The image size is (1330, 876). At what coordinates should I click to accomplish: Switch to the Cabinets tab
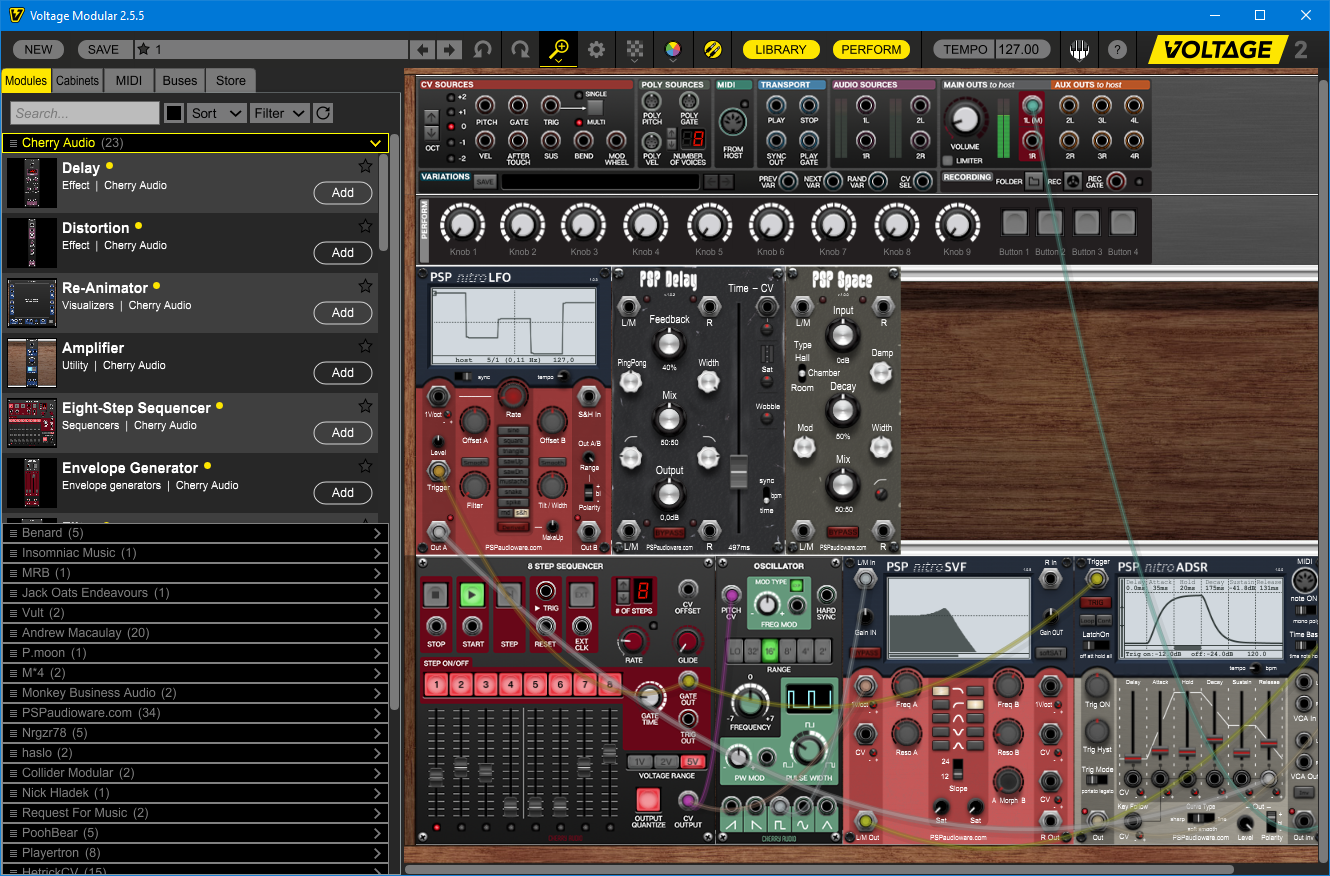point(77,81)
